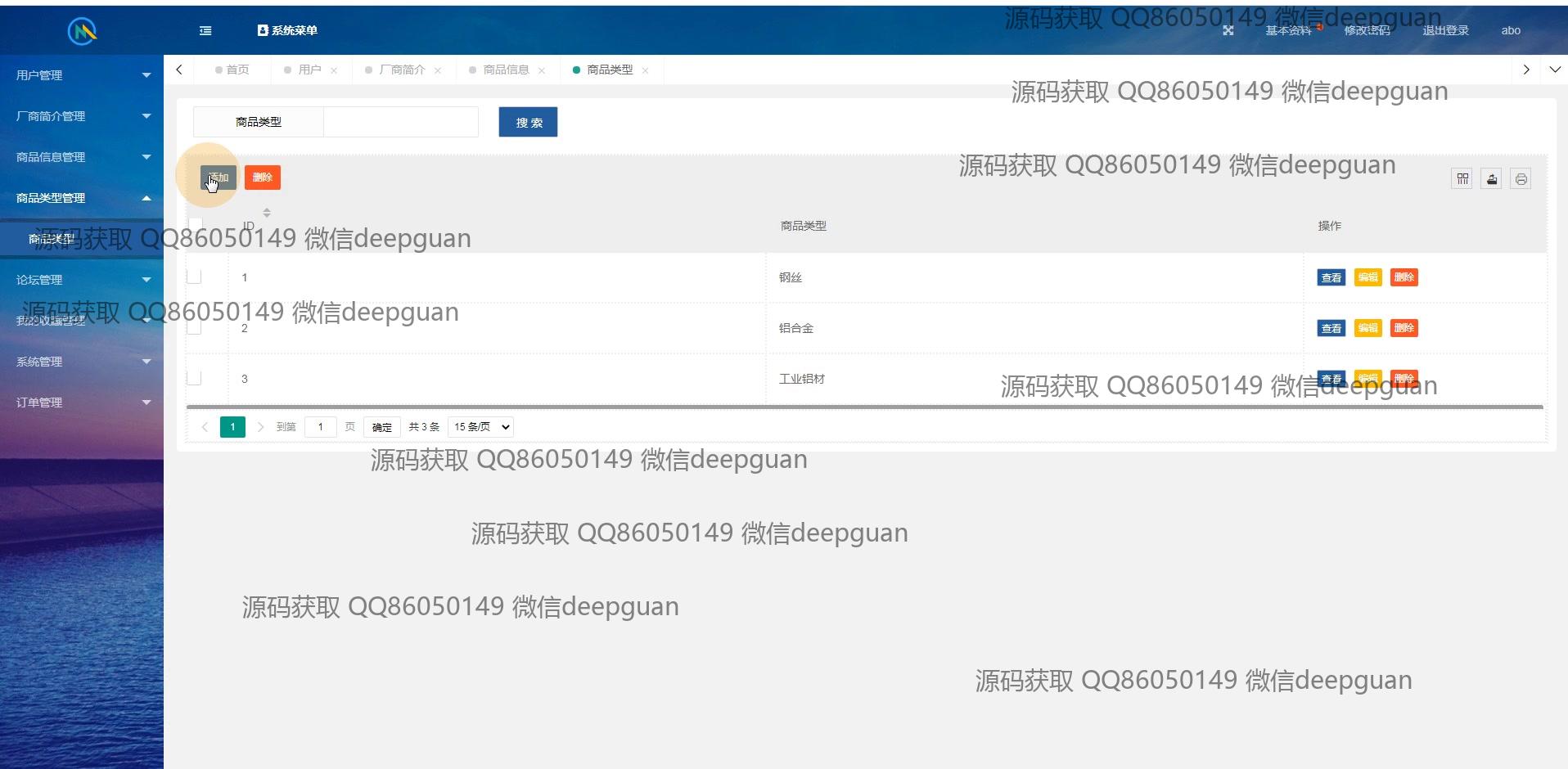Check the checkbox for row ID 2
Viewport: 1568px width, 769px height.
pyautogui.click(x=194, y=327)
